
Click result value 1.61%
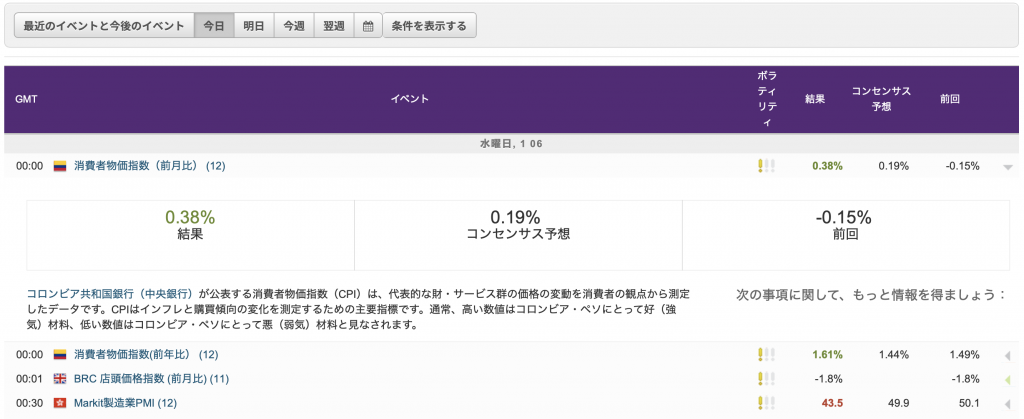pos(827,354)
